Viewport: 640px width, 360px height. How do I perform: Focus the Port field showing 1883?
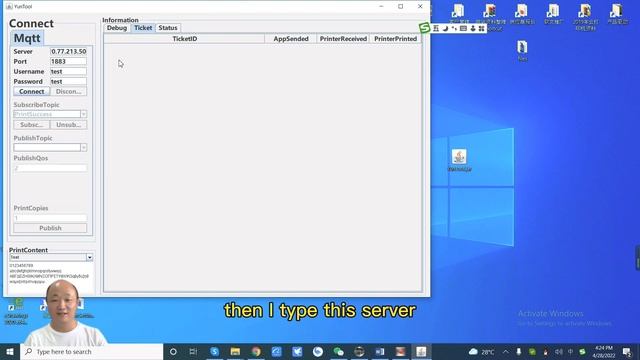click(x=68, y=61)
